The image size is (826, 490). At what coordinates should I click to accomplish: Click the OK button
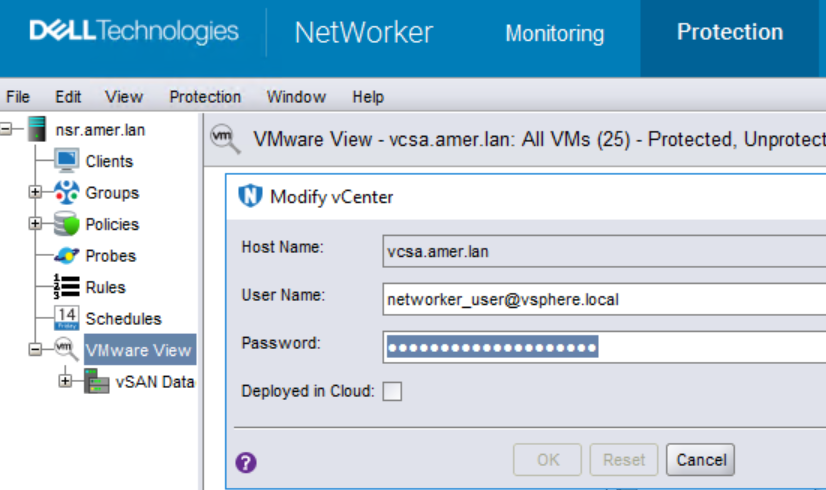tap(547, 460)
